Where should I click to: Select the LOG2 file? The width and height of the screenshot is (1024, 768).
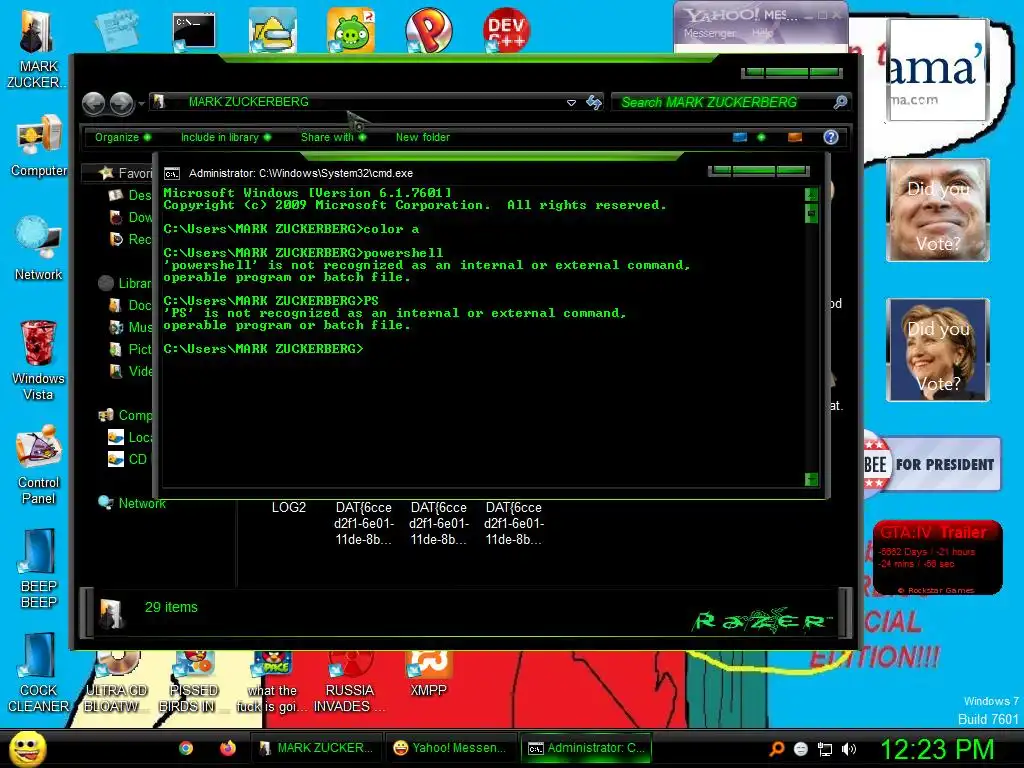[289, 507]
